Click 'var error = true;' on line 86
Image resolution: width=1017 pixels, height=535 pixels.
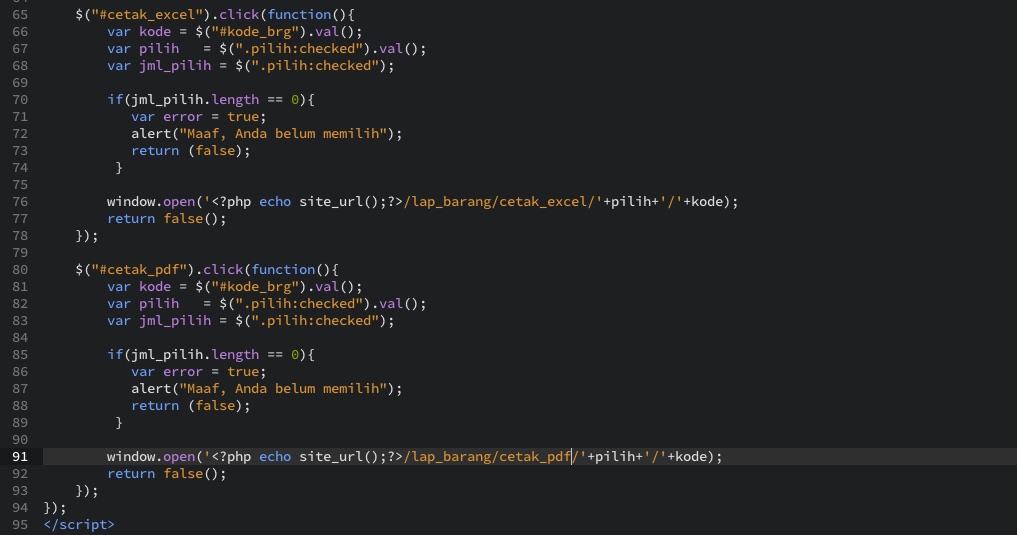click(198, 372)
